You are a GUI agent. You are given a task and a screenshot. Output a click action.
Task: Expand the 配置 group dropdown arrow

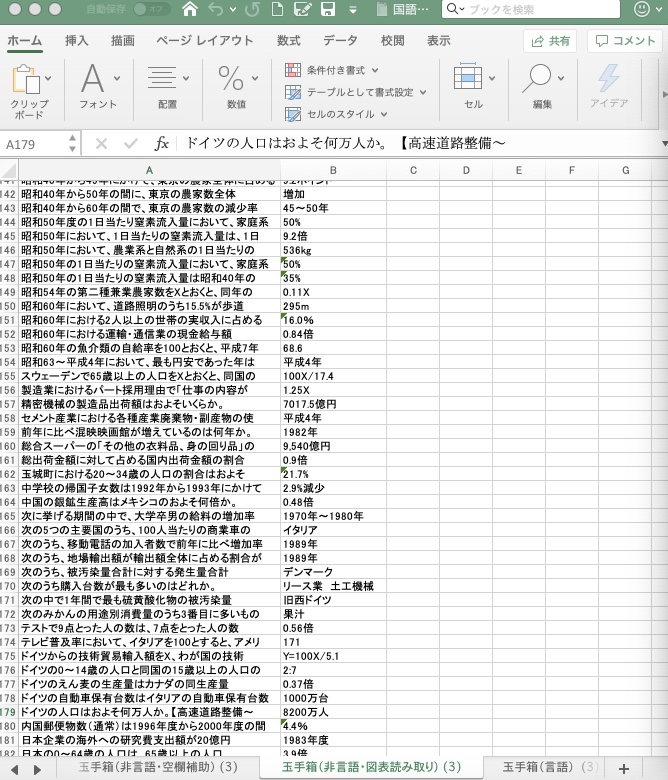click(x=186, y=78)
